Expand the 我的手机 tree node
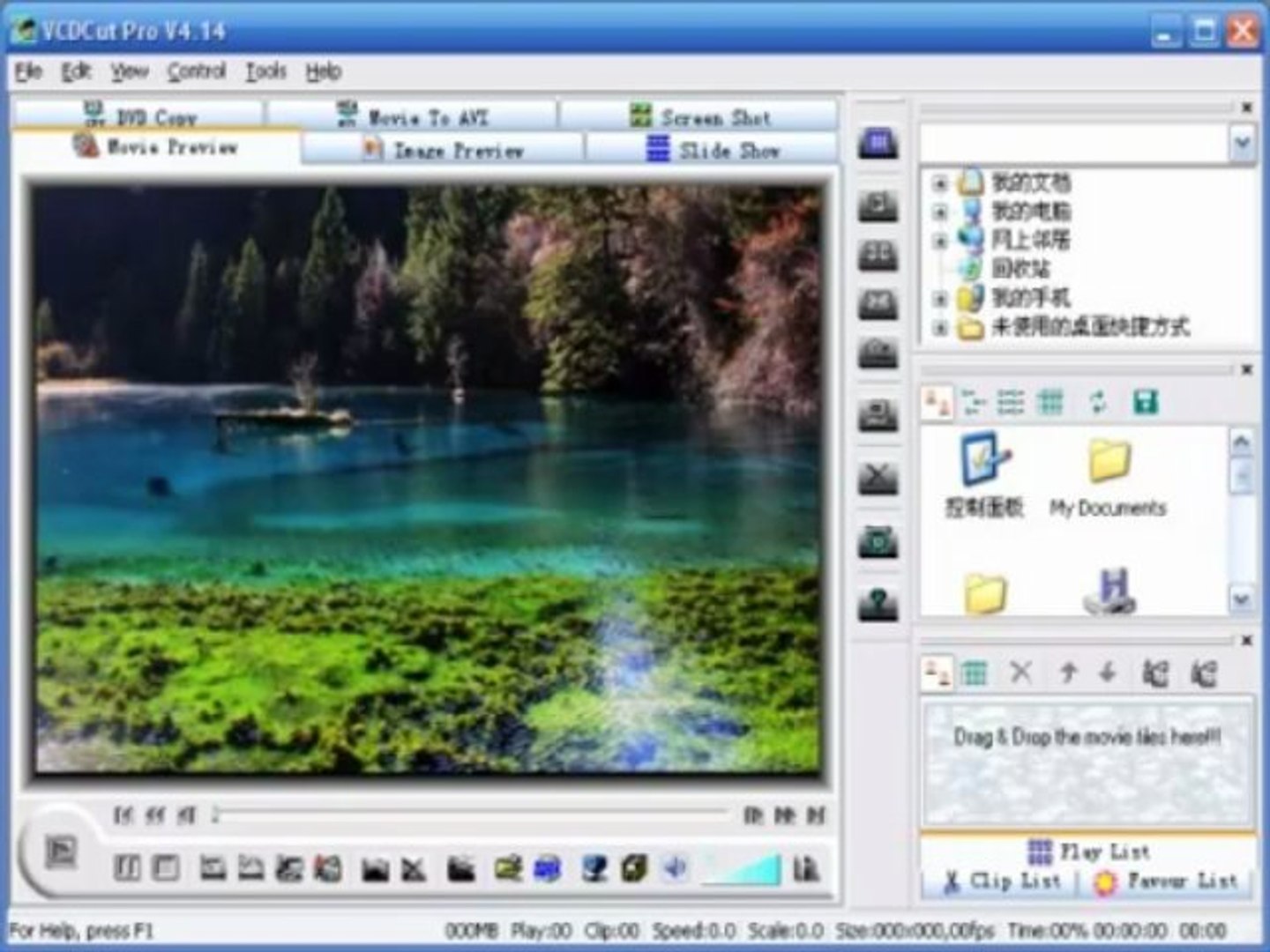Viewport: 1270px width, 952px height. (940, 299)
